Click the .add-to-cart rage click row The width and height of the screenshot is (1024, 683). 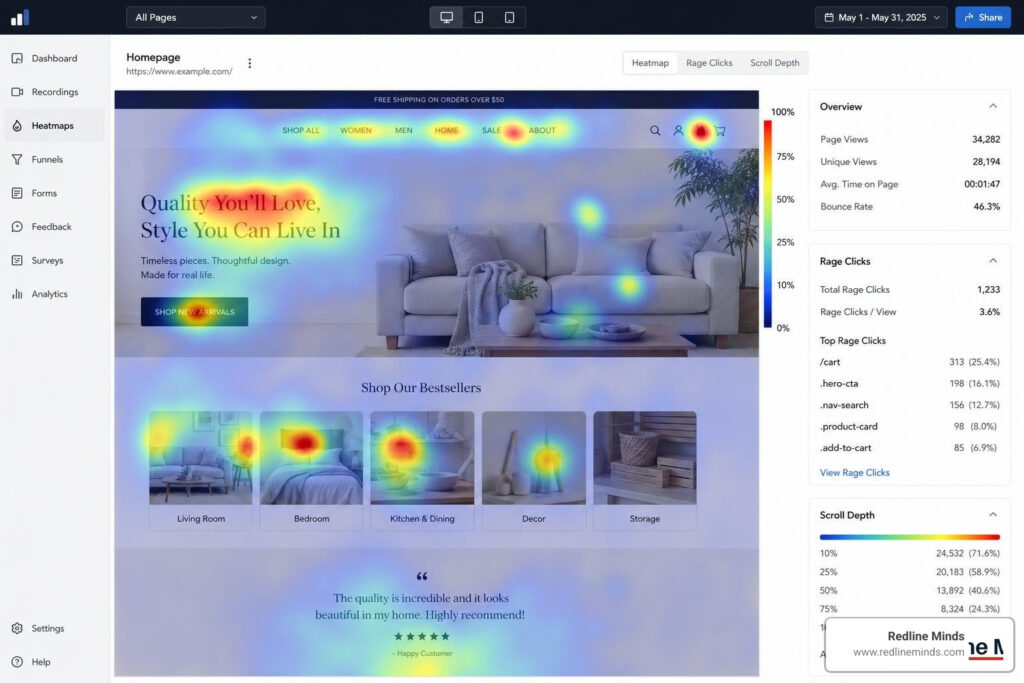coord(910,448)
